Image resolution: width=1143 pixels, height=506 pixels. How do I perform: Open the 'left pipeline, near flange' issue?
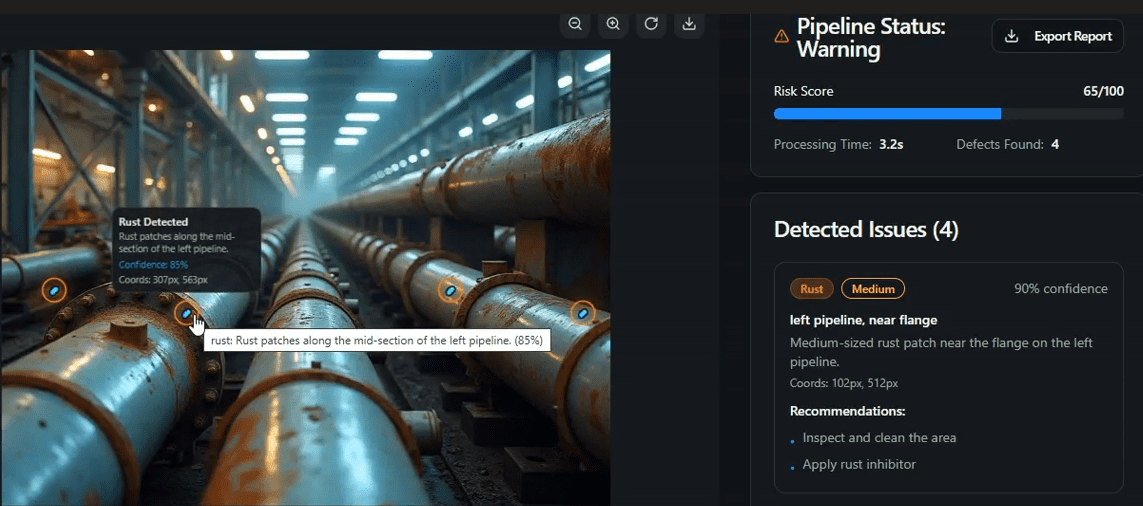(x=863, y=320)
